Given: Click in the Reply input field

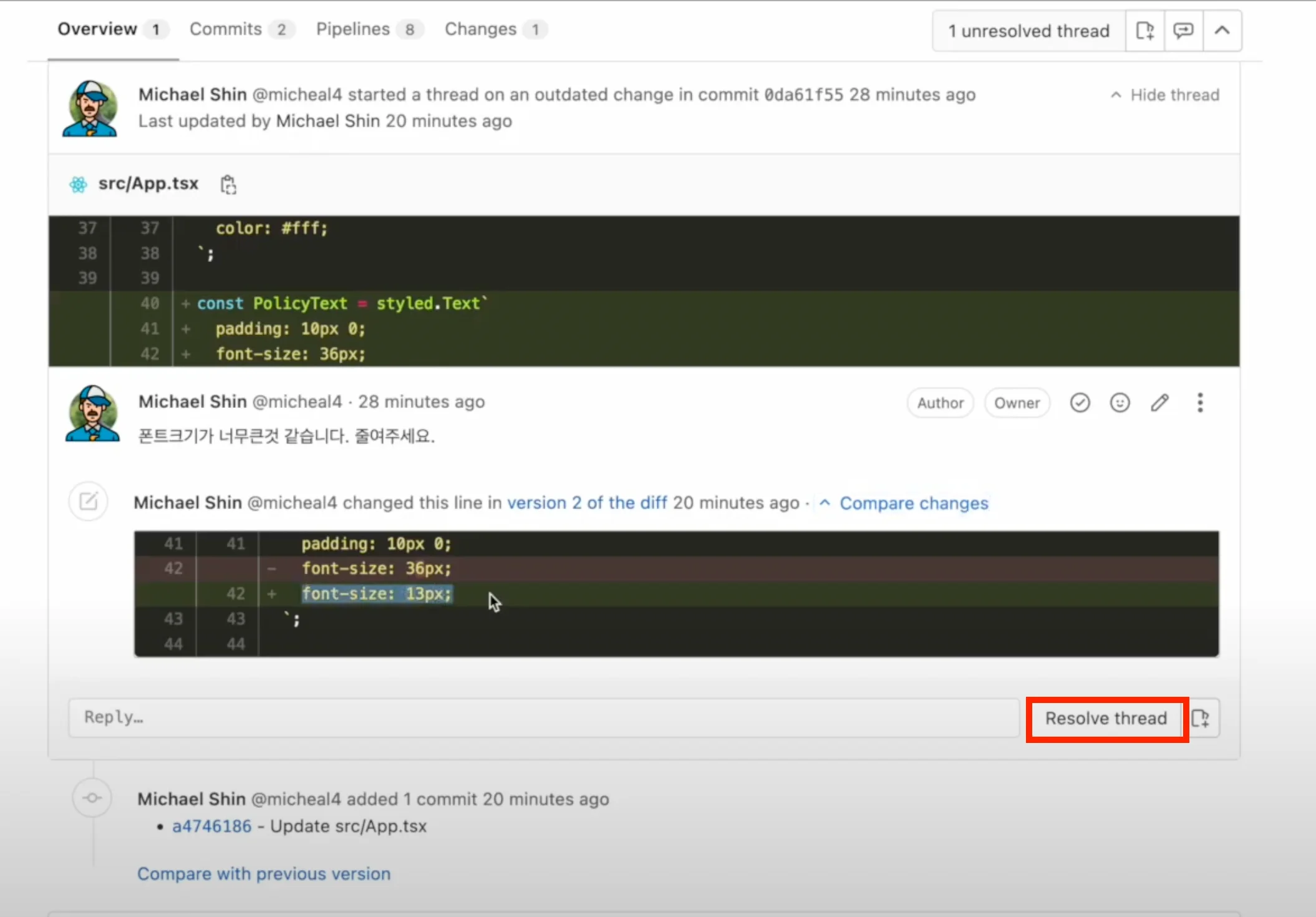Looking at the screenshot, I should click(x=543, y=717).
